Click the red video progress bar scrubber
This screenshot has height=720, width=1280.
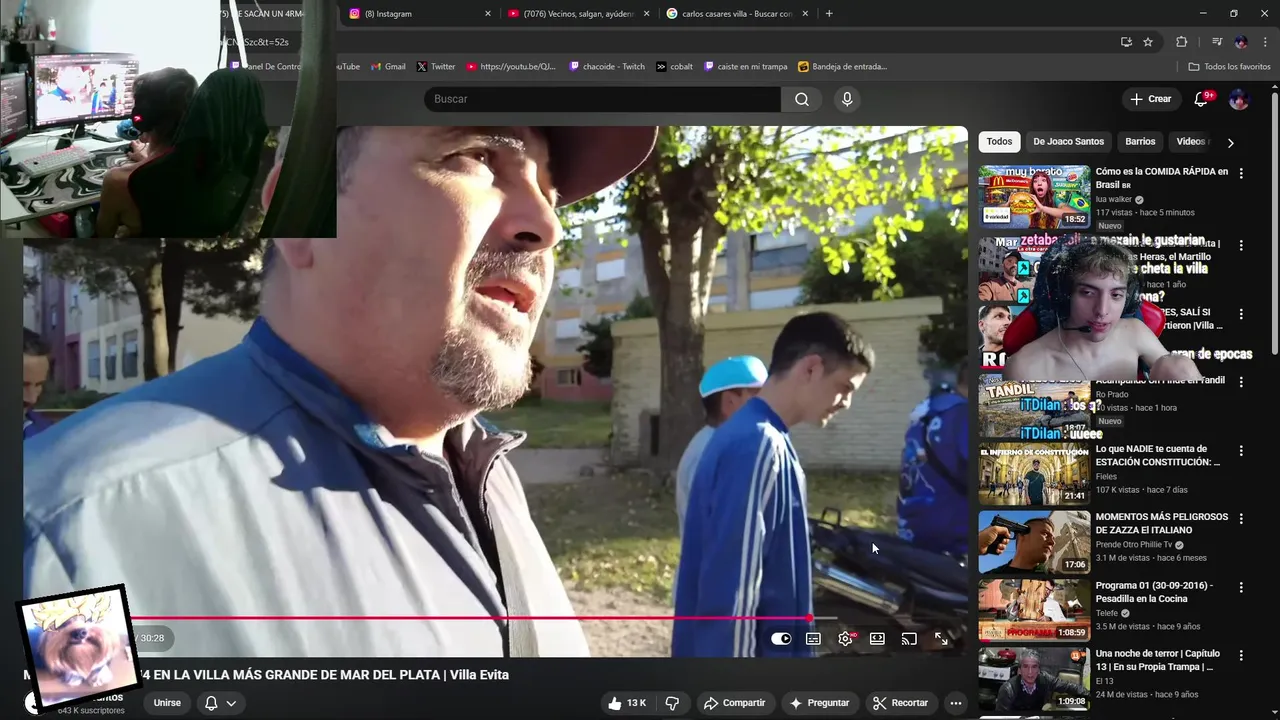tap(809, 618)
